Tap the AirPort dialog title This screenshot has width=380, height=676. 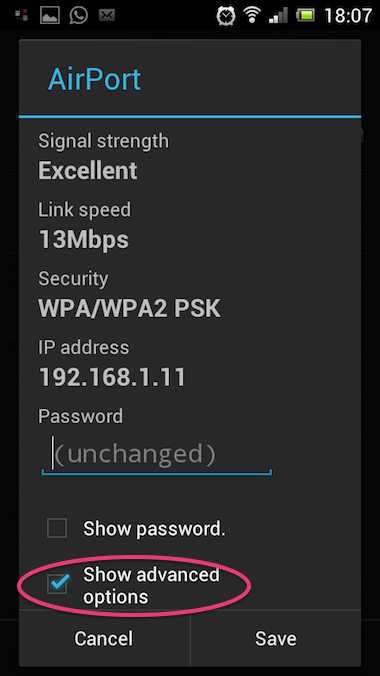pos(94,79)
